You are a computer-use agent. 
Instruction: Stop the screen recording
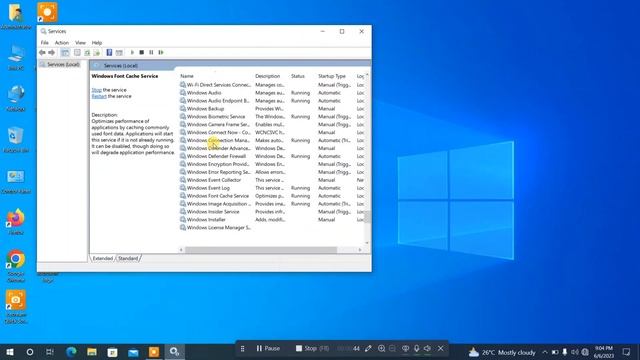click(x=312, y=349)
